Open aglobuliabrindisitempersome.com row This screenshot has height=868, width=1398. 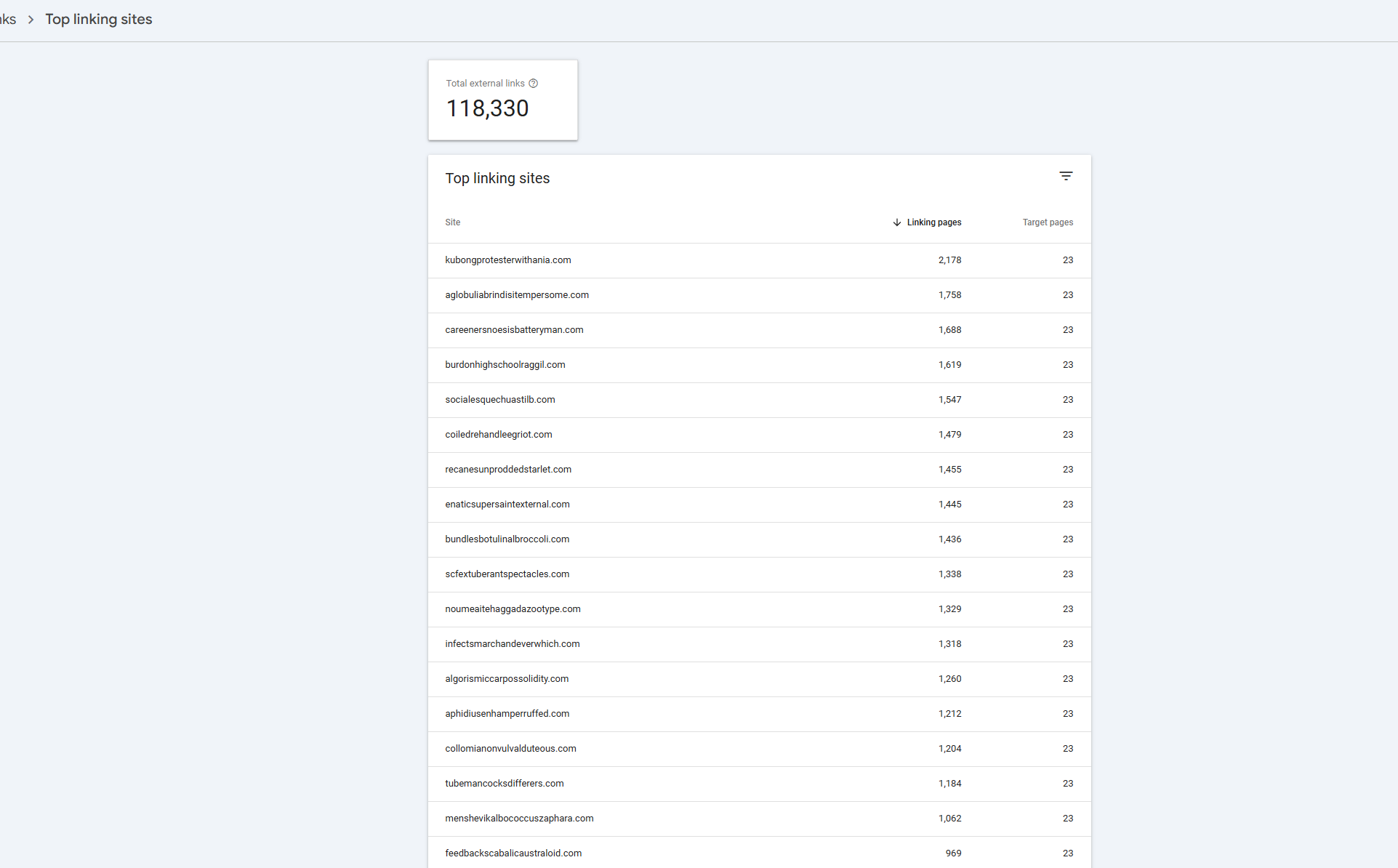click(517, 295)
